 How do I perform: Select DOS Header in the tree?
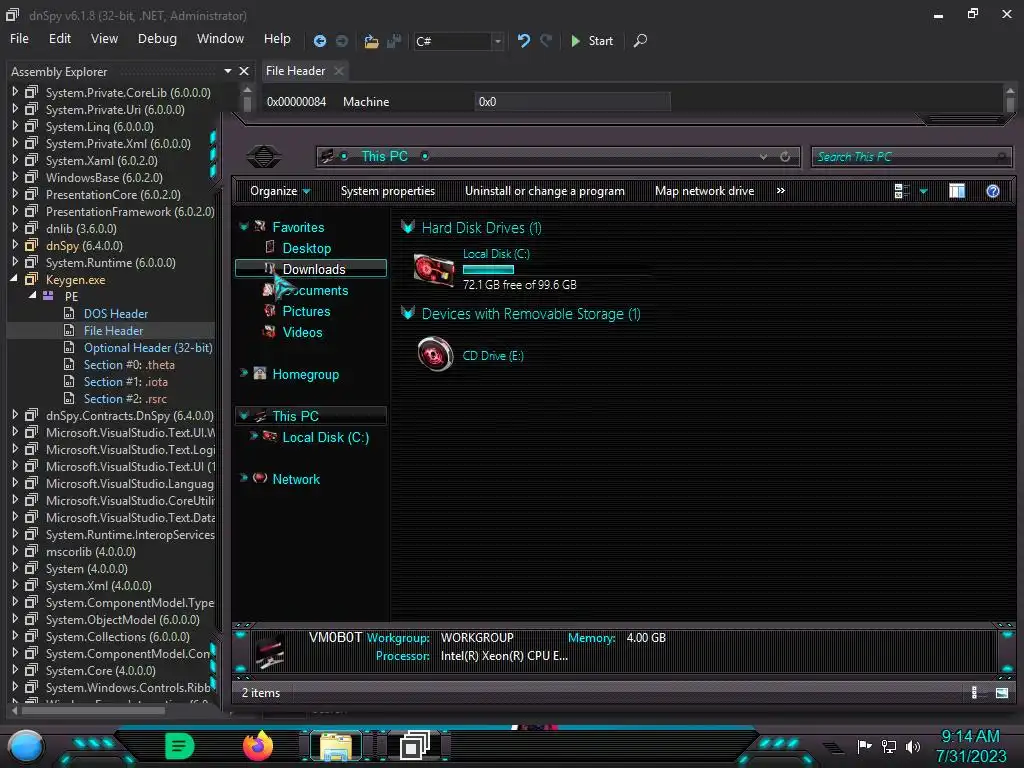(x=116, y=313)
